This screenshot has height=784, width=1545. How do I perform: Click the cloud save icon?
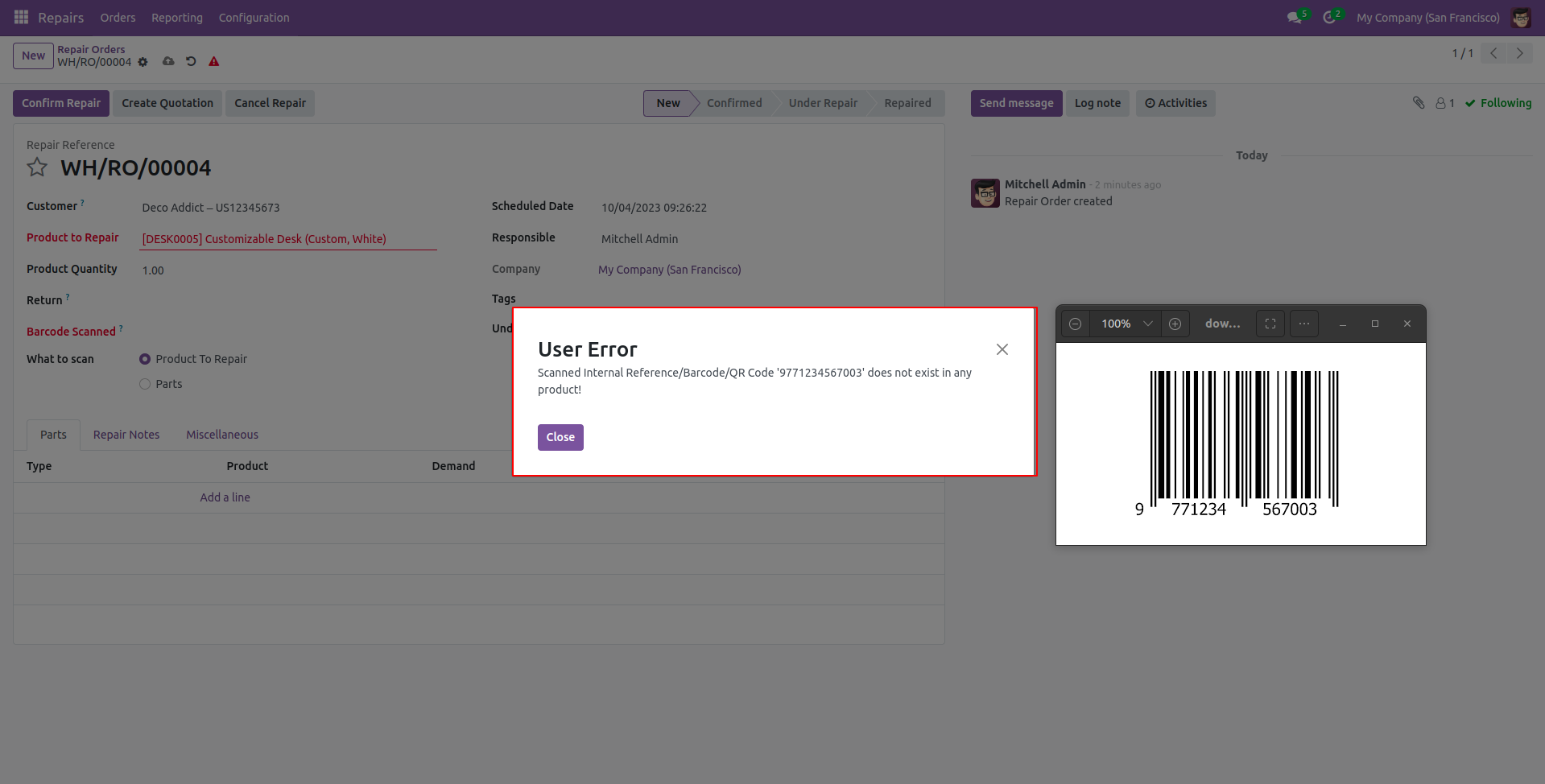[x=168, y=61]
